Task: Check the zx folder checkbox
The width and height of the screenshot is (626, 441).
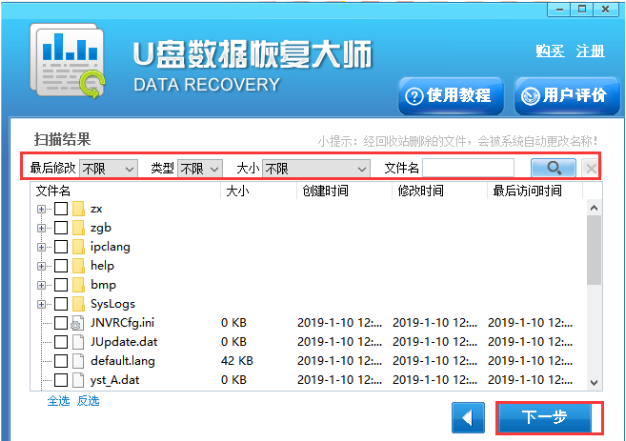Action: [x=61, y=208]
